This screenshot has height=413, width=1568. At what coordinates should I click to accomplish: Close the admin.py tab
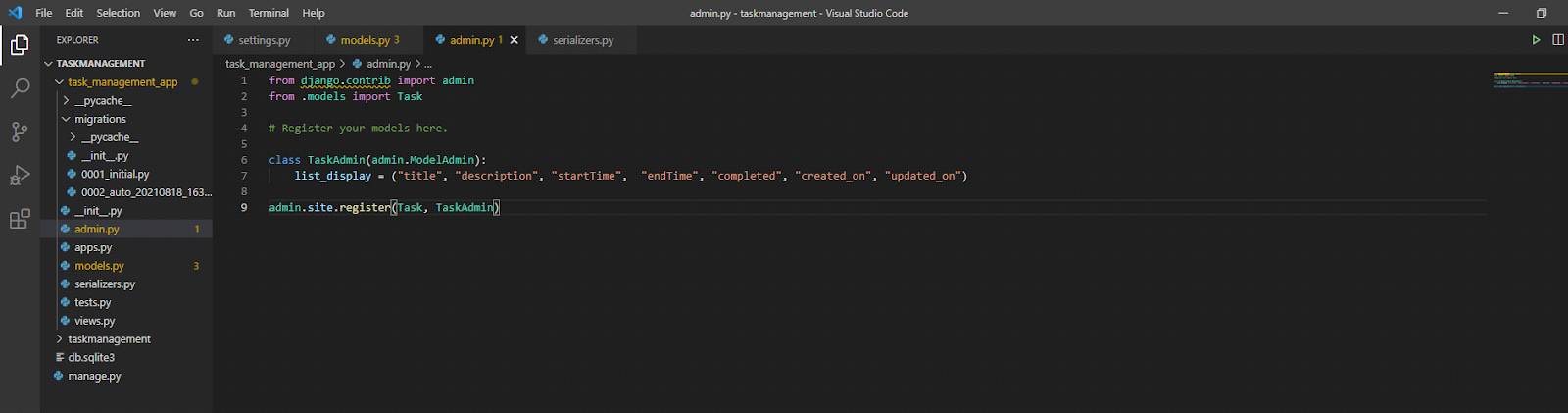coord(514,40)
